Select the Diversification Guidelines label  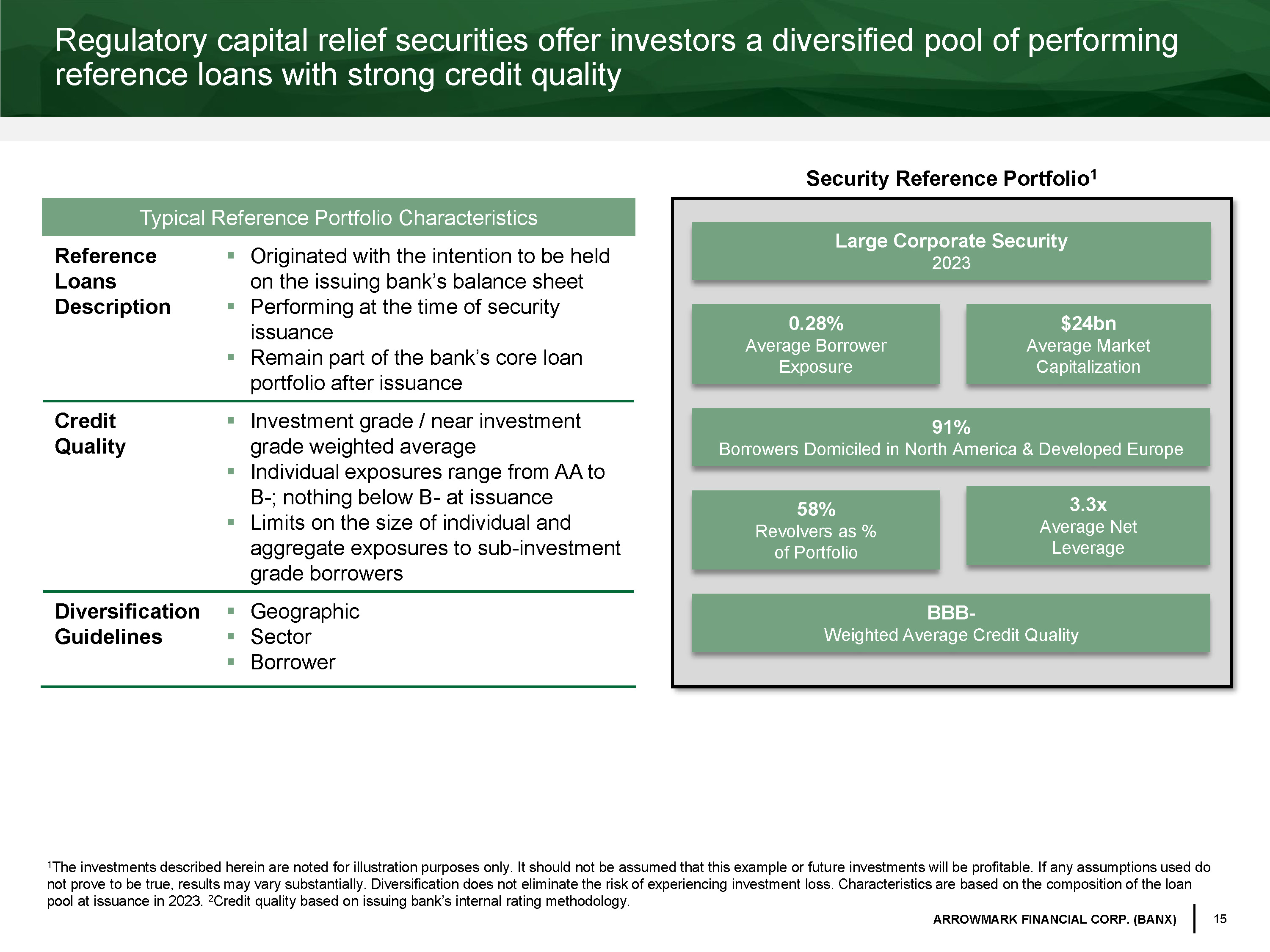[x=127, y=624]
